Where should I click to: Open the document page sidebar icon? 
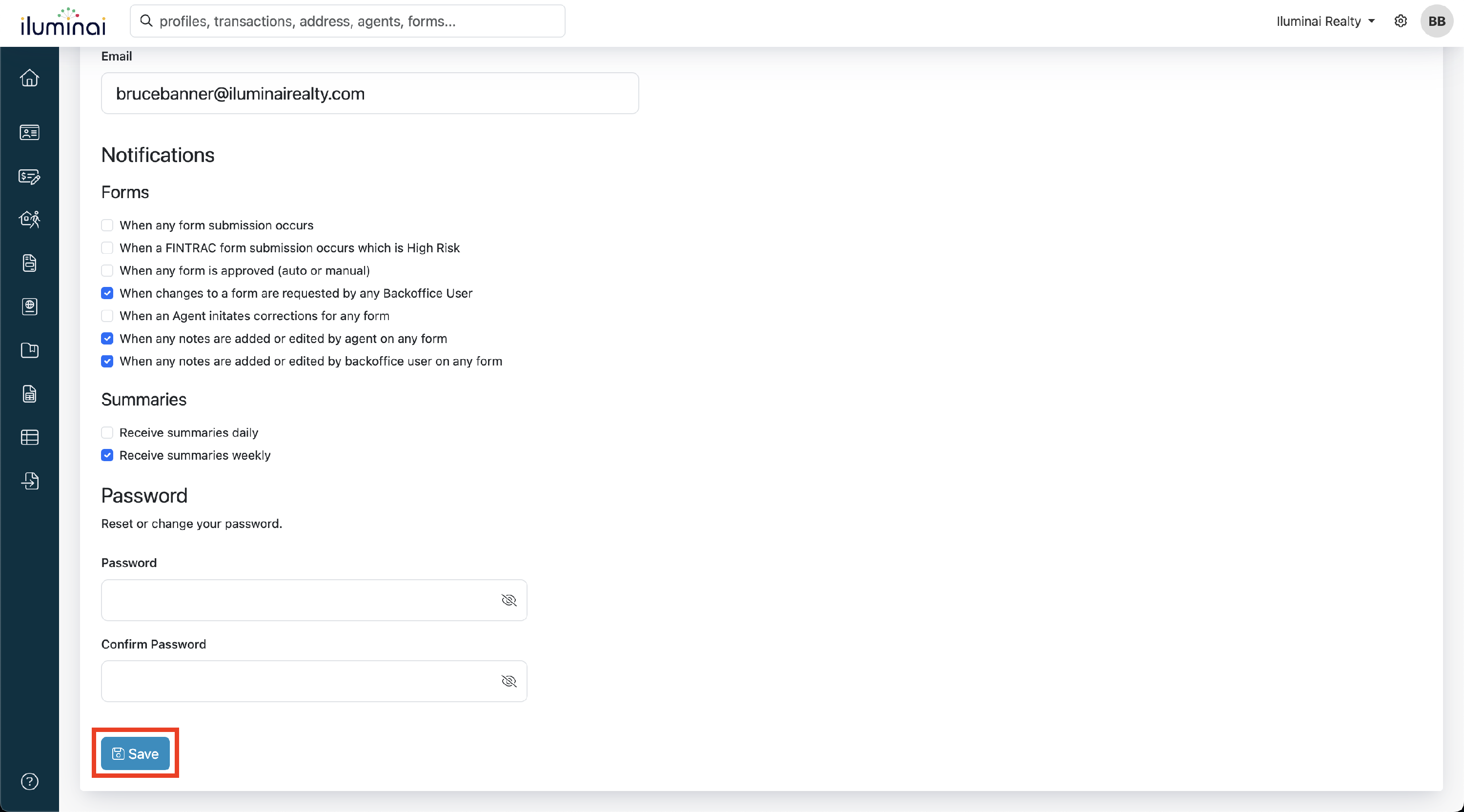(30, 263)
